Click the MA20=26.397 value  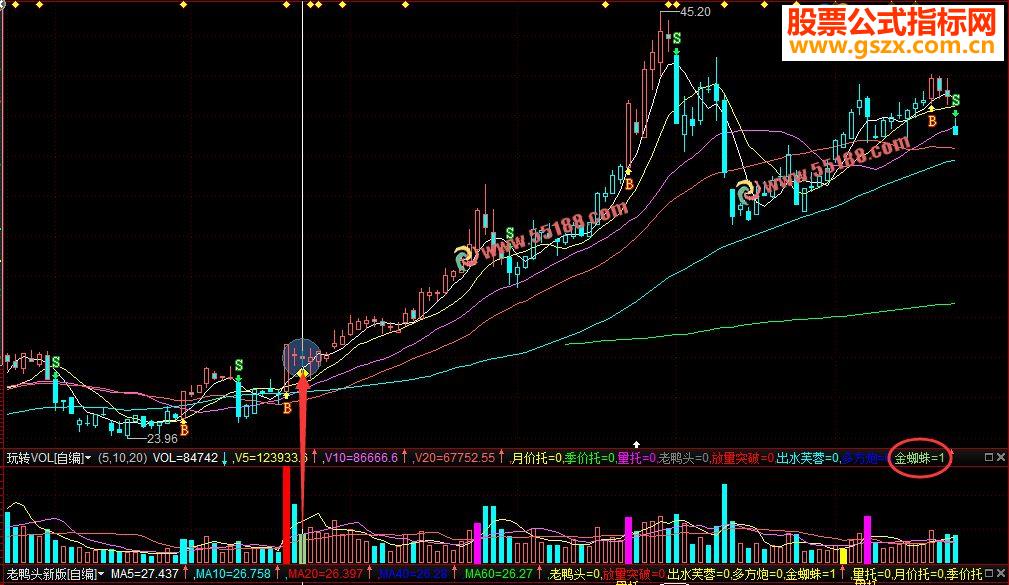coord(325,573)
